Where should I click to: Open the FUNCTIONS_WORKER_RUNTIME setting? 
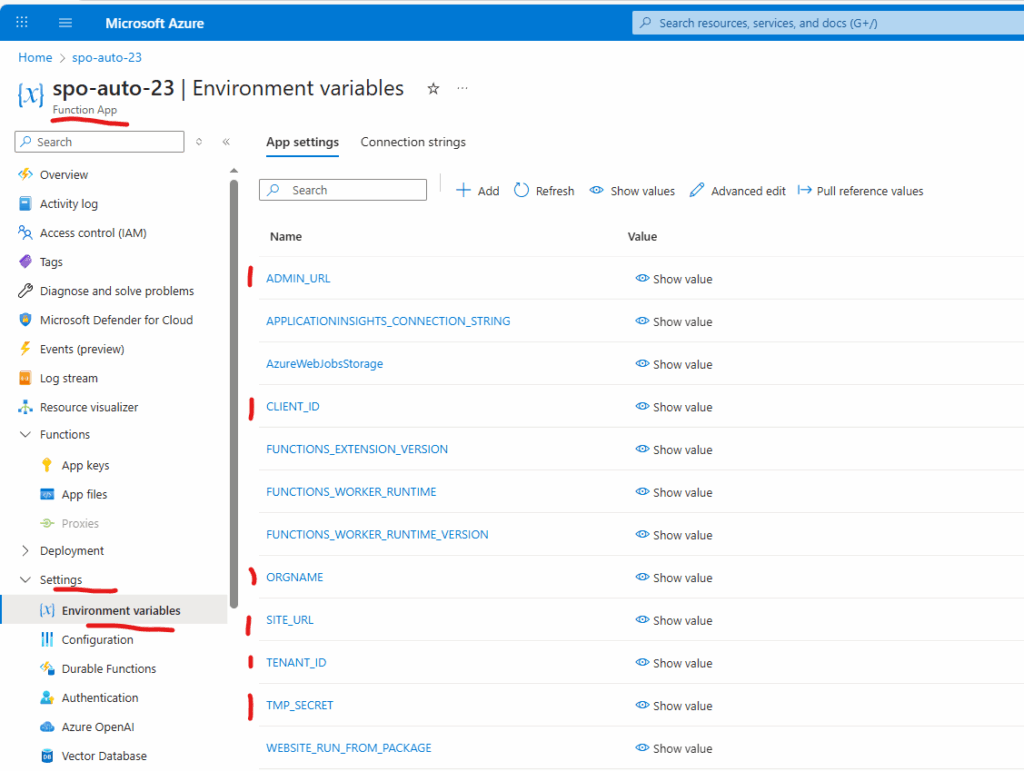351,492
